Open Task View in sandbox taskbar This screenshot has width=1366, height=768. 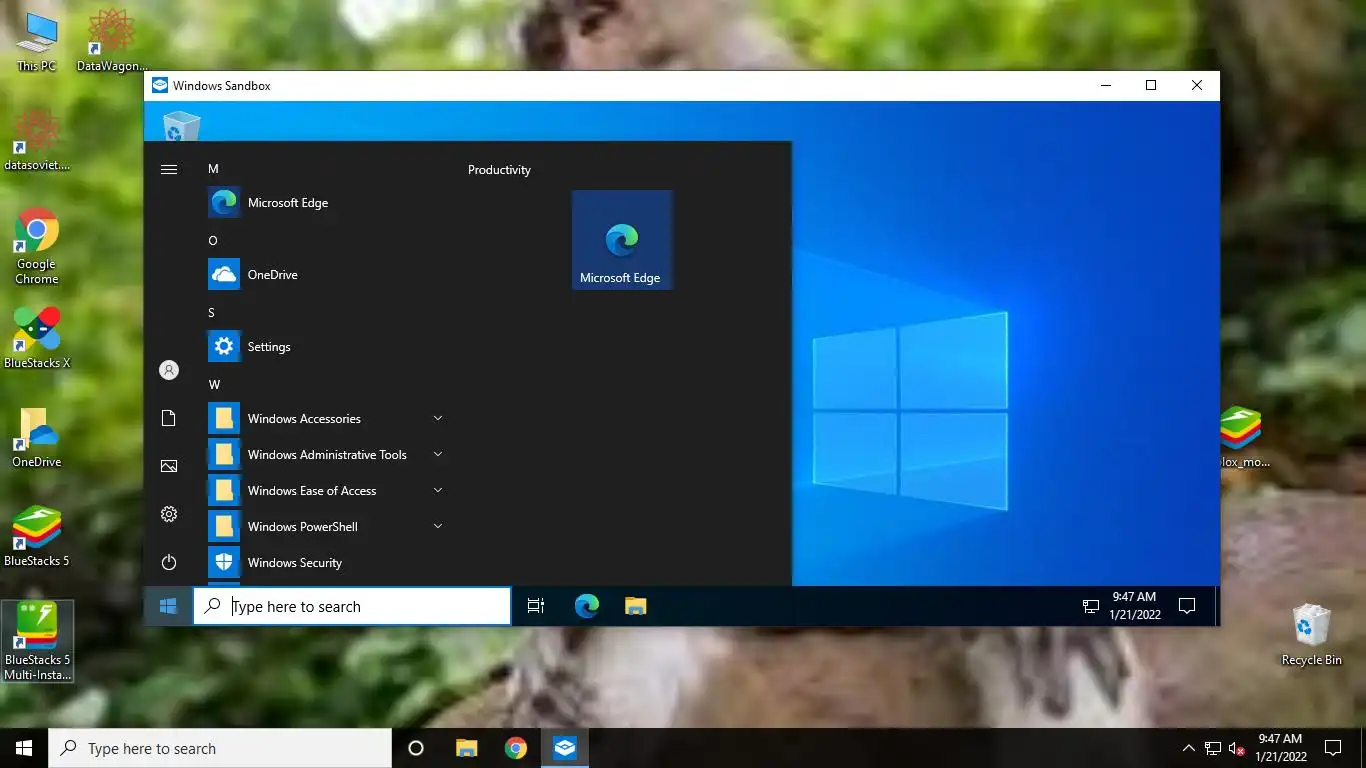click(536, 606)
